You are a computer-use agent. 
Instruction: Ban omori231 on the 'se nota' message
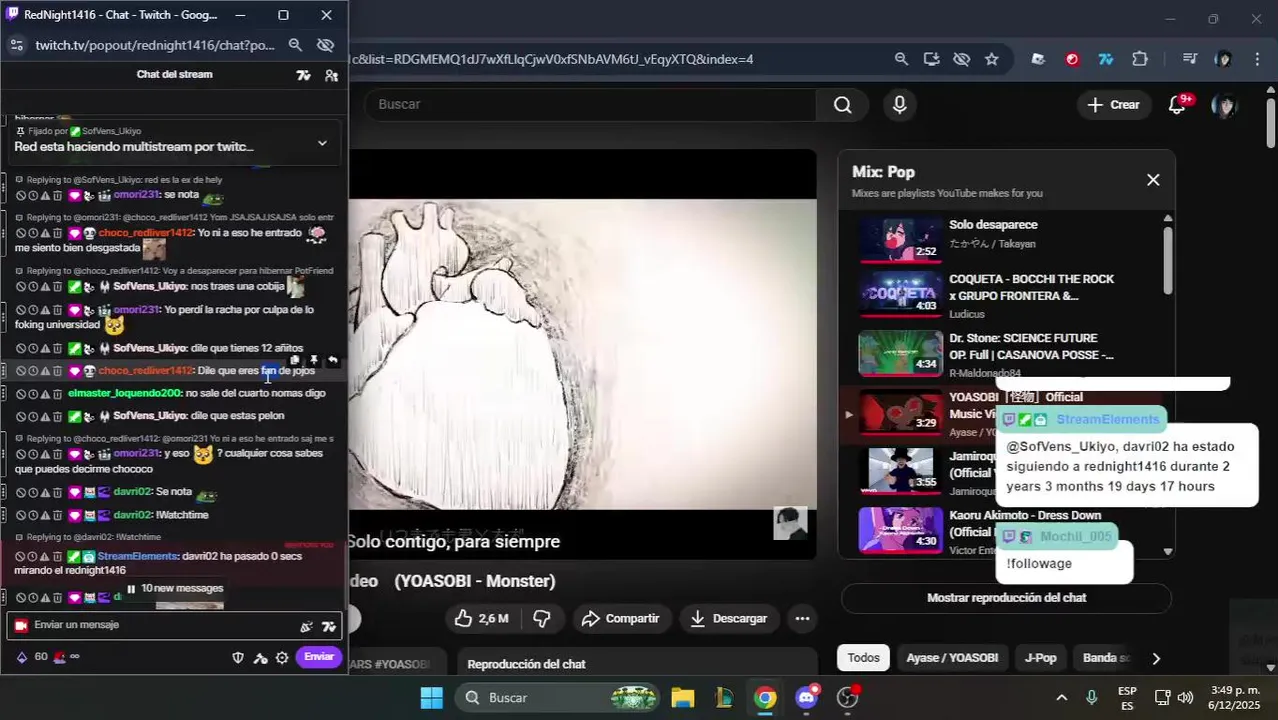[x=20, y=195]
